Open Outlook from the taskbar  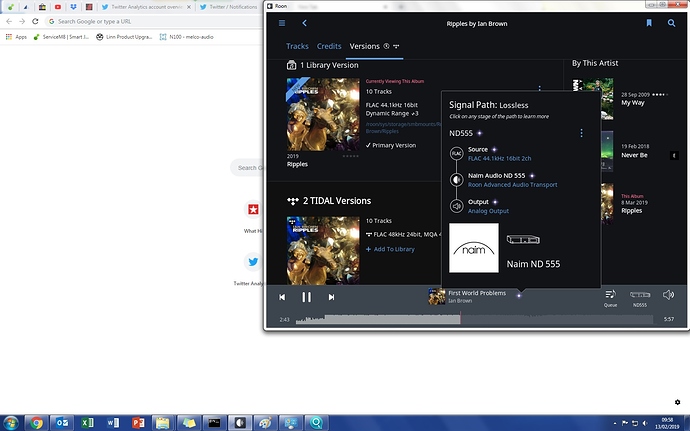62,423
